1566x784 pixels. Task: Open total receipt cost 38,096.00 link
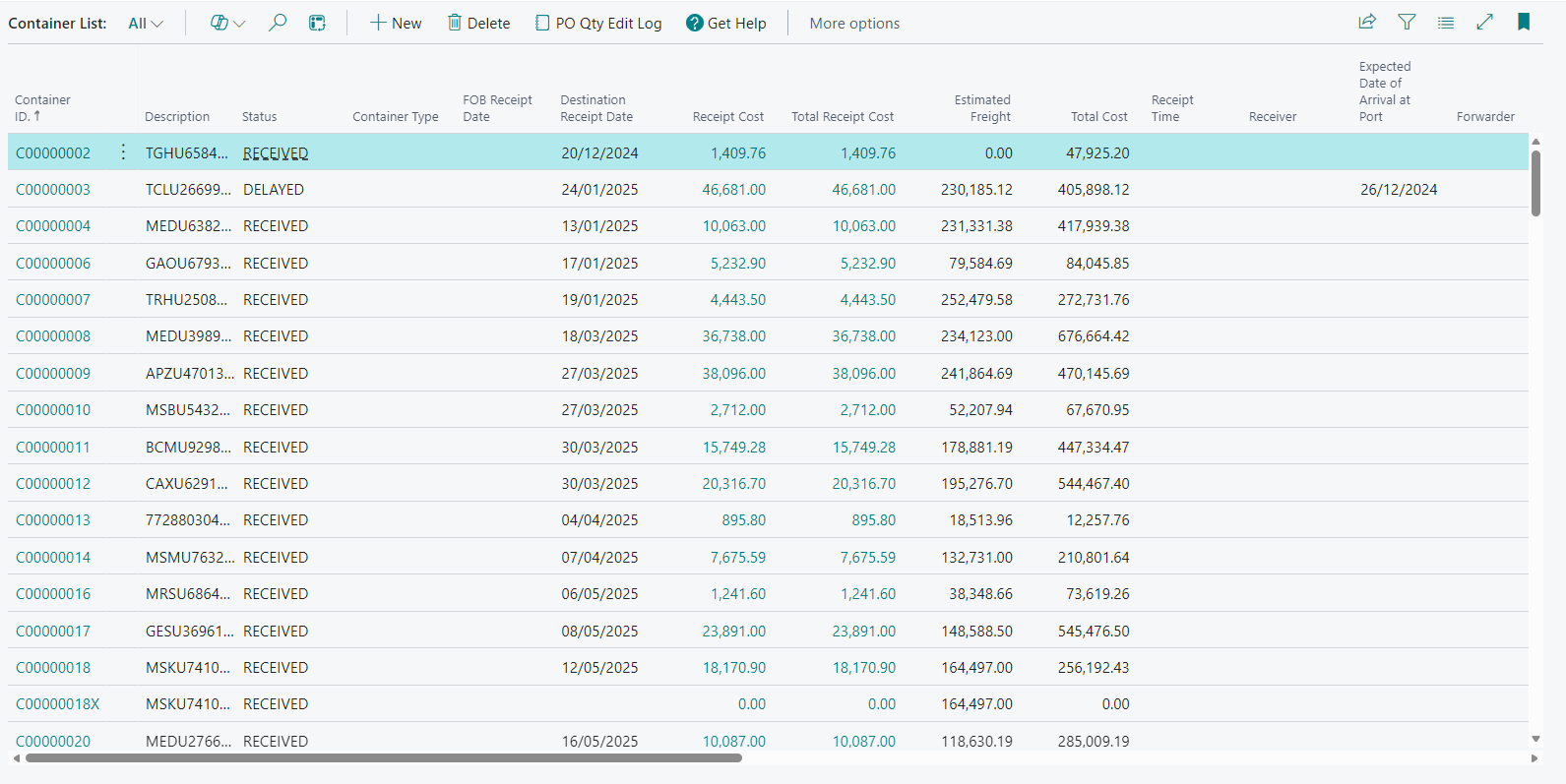(863, 373)
